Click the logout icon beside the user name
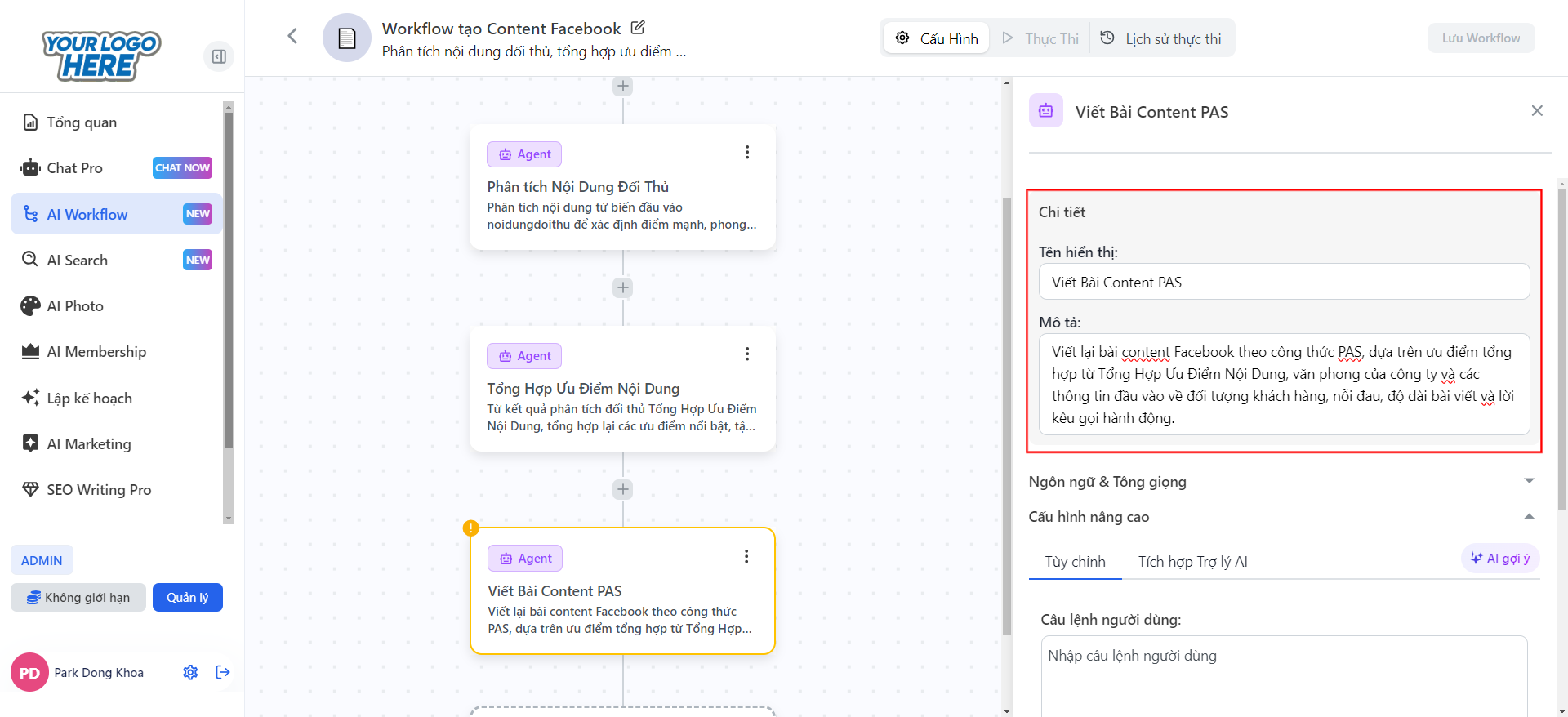The width and height of the screenshot is (1568, 717). pos(223,672)
